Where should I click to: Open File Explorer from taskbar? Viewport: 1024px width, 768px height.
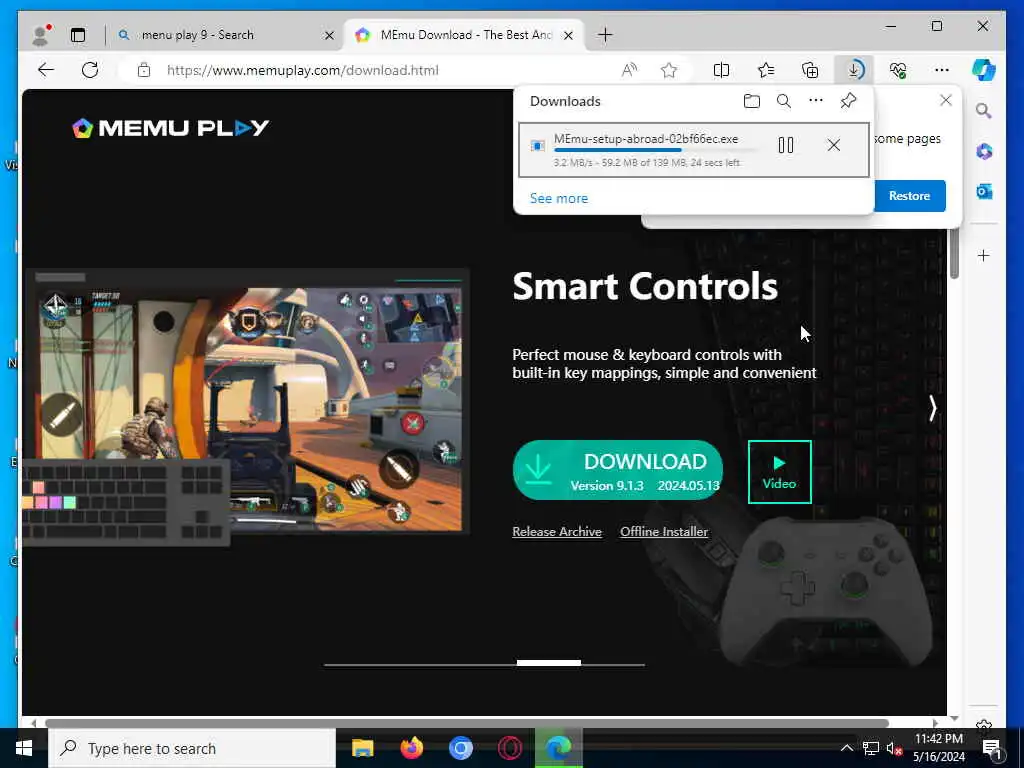[x=362, y=748]
